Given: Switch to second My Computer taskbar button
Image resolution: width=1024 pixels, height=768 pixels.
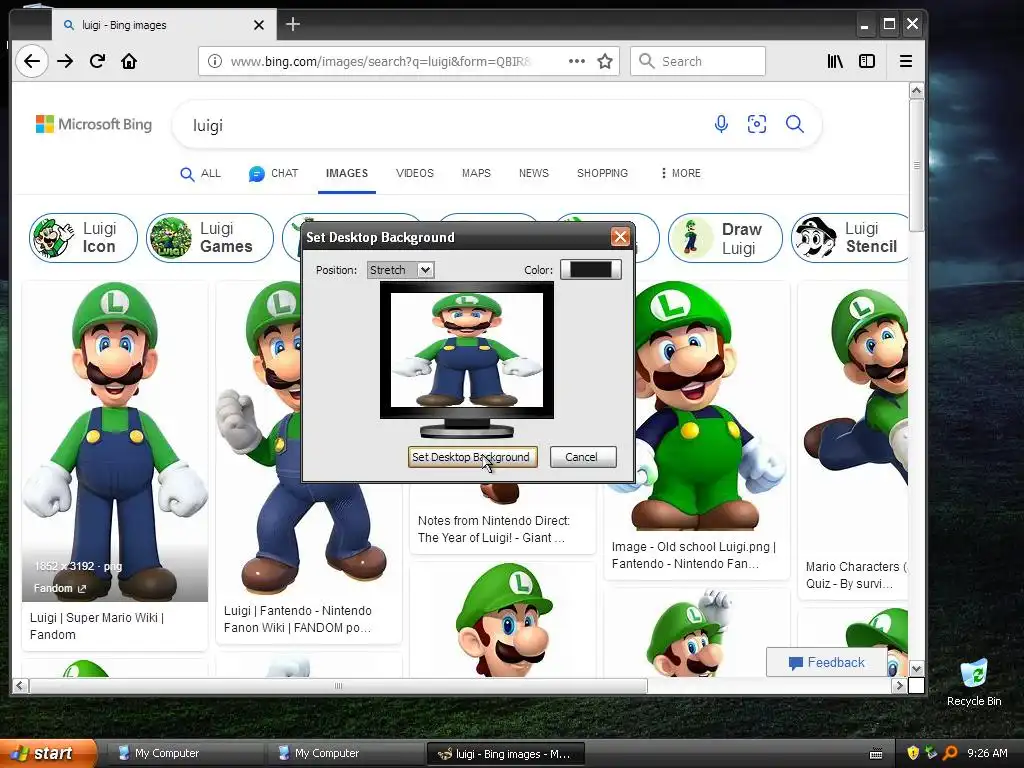Looking at the screenshot, I should click(345, 753).
